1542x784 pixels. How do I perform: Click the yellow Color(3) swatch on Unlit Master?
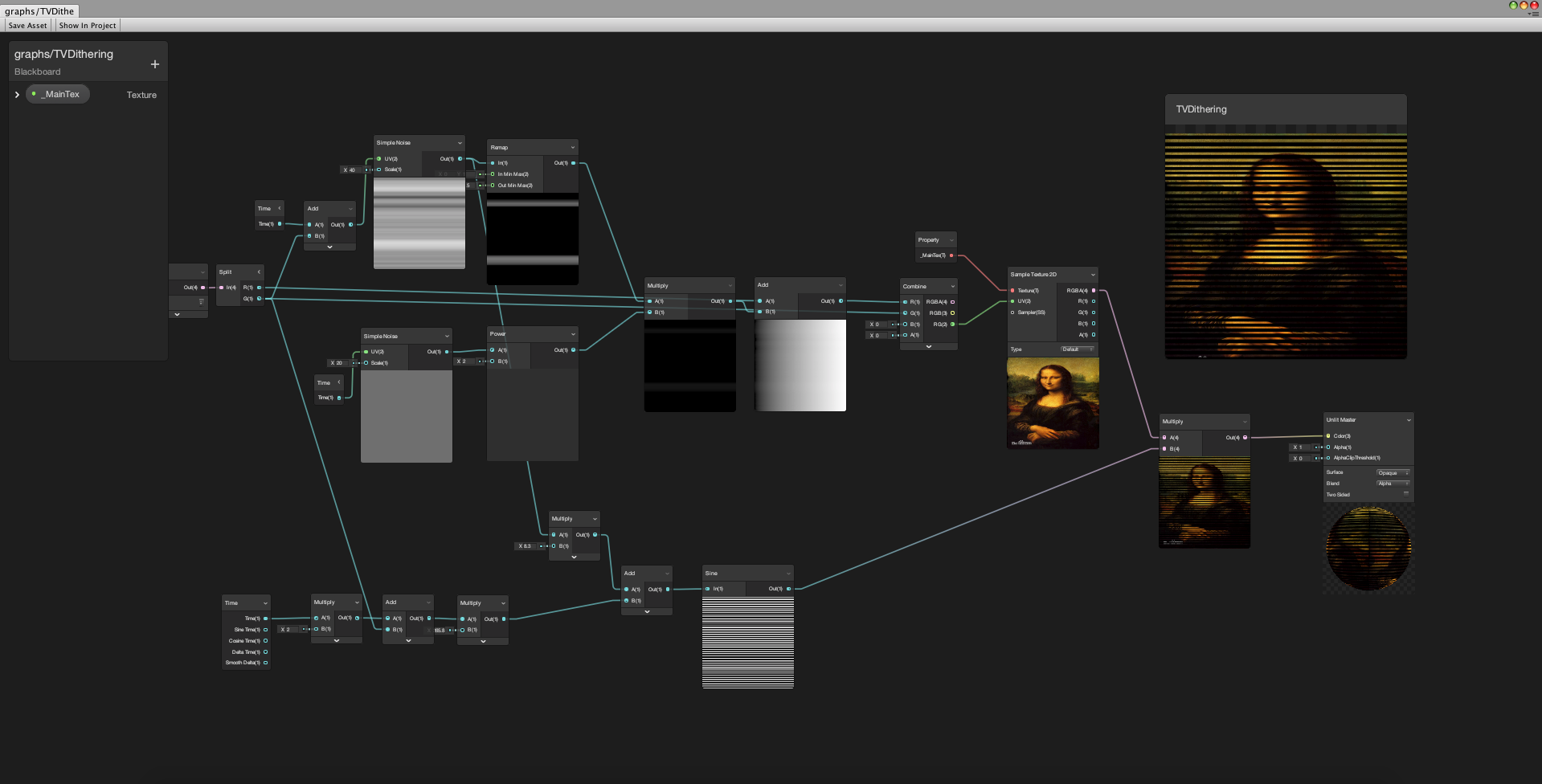coord(1327,435)
